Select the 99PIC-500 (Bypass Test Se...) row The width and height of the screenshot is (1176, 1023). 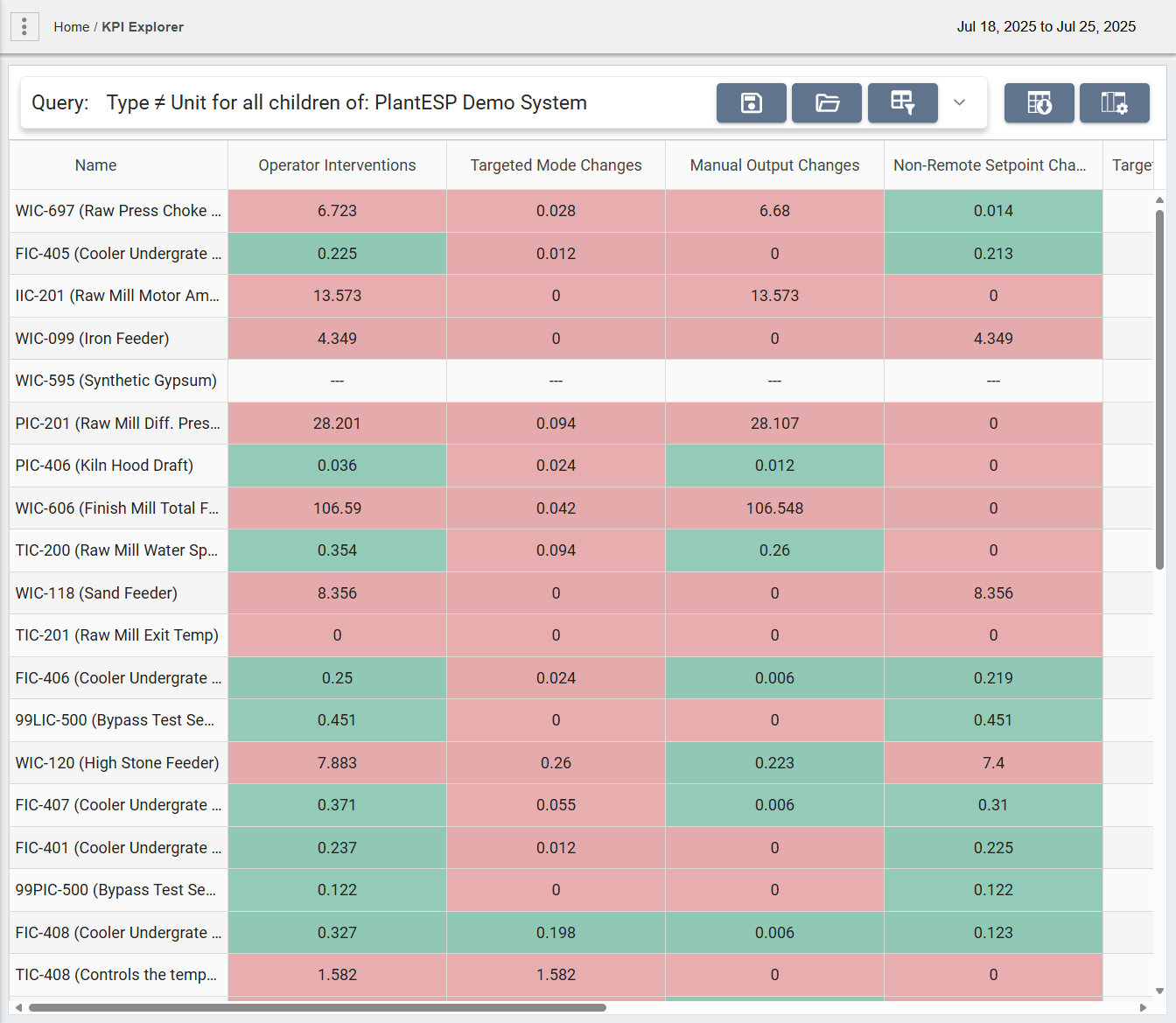(x=119, y=890)
